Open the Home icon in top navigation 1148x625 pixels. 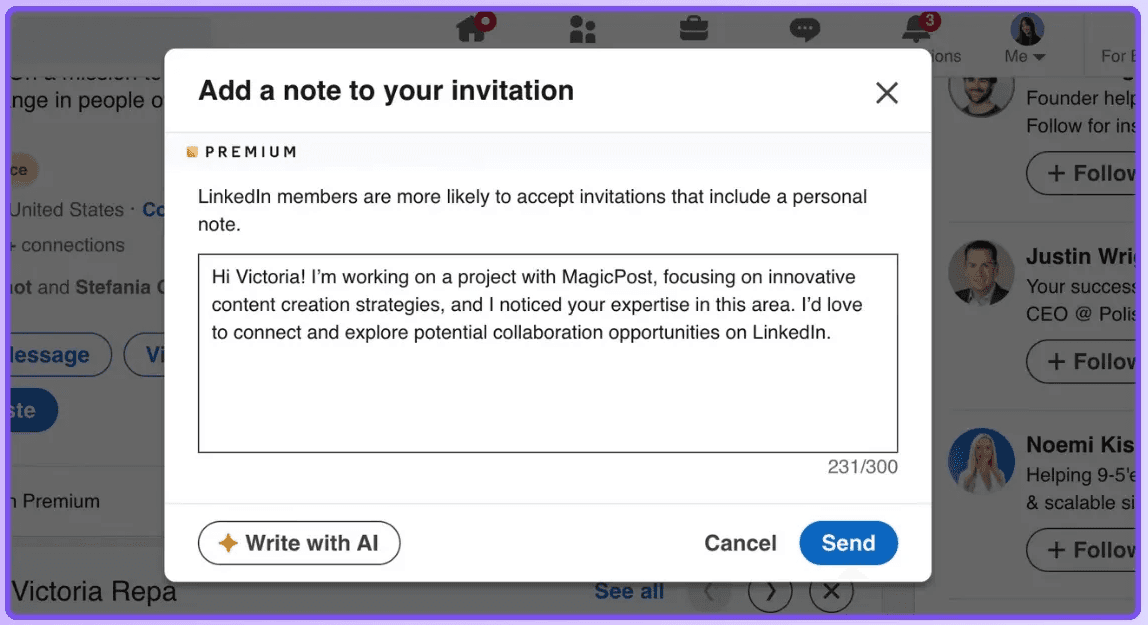472,29
